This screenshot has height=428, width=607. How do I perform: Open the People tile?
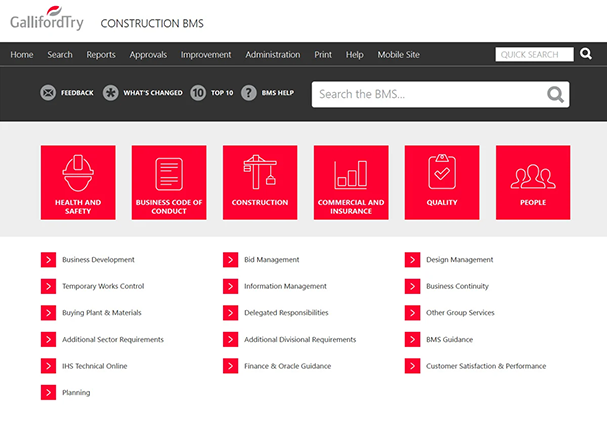coord(533,182)
